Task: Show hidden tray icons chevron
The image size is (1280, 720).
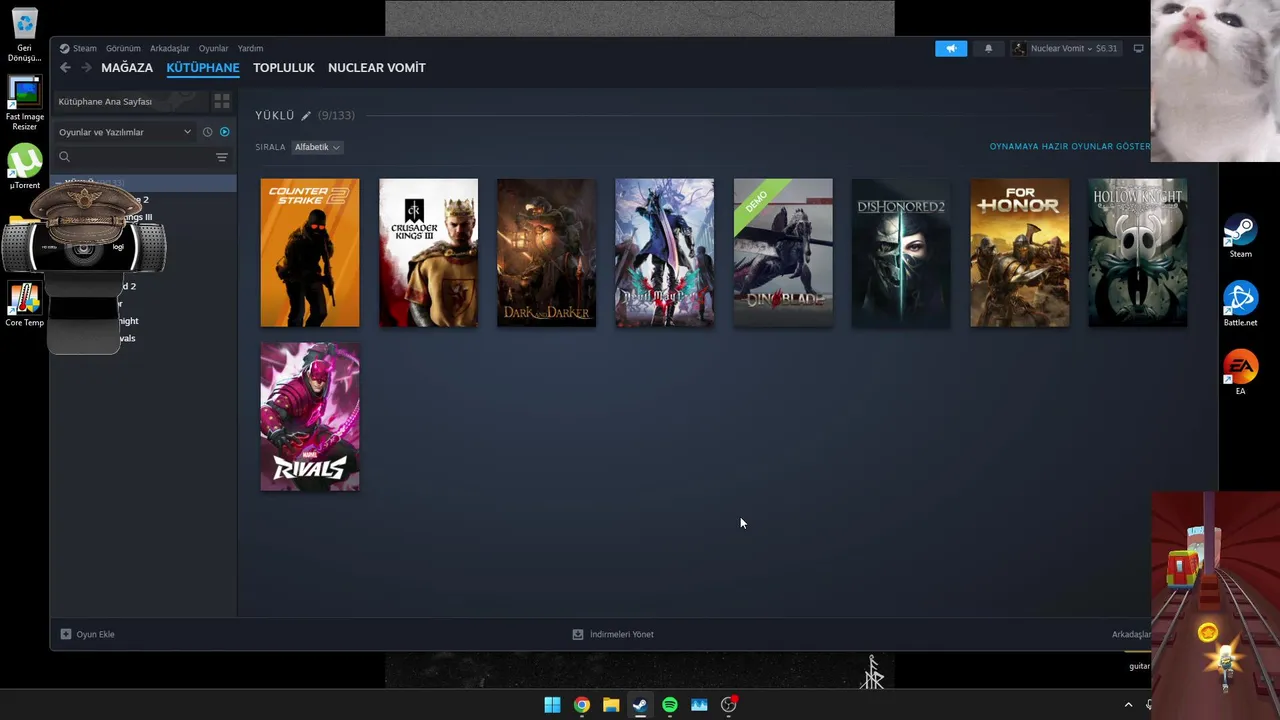Action: pos(1129,705)
